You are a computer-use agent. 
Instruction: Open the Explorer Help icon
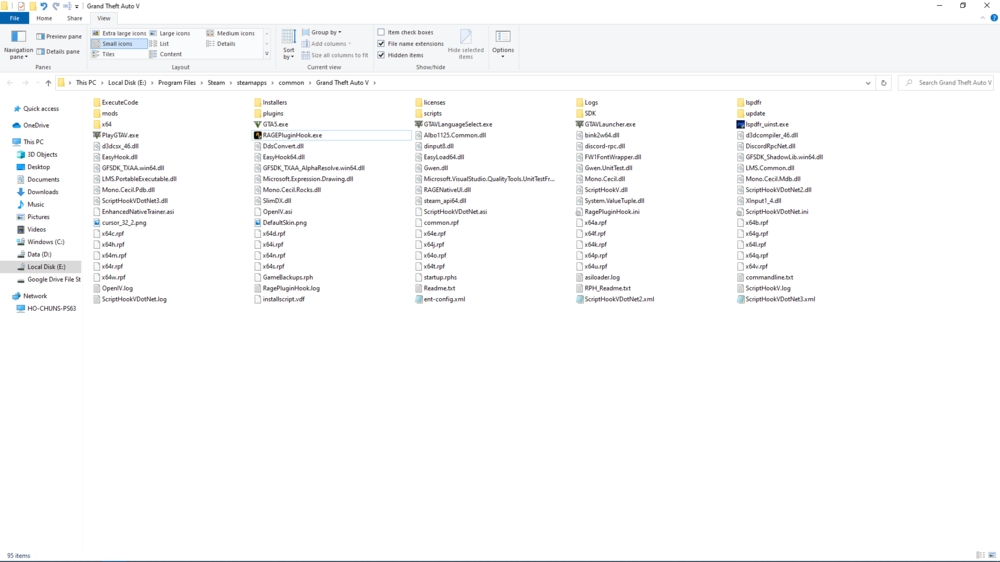pos(994,18)
